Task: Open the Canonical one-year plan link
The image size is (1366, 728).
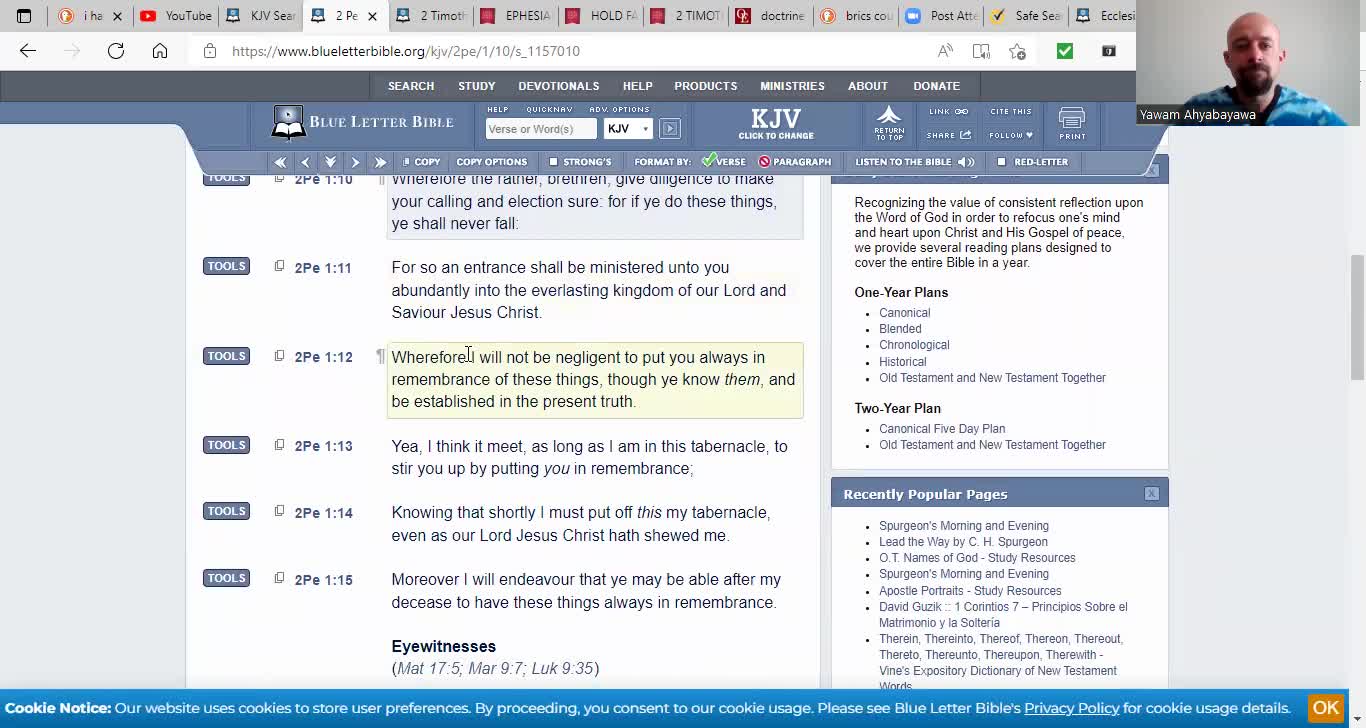Action: click(905, 313)
